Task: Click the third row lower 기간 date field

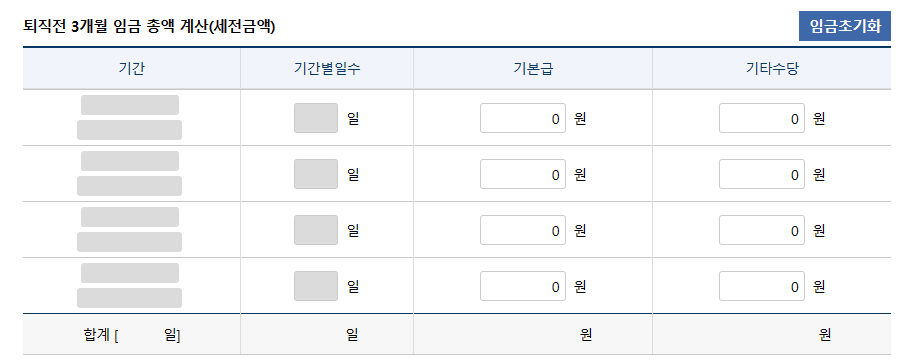Action: (x=130, y=242)
